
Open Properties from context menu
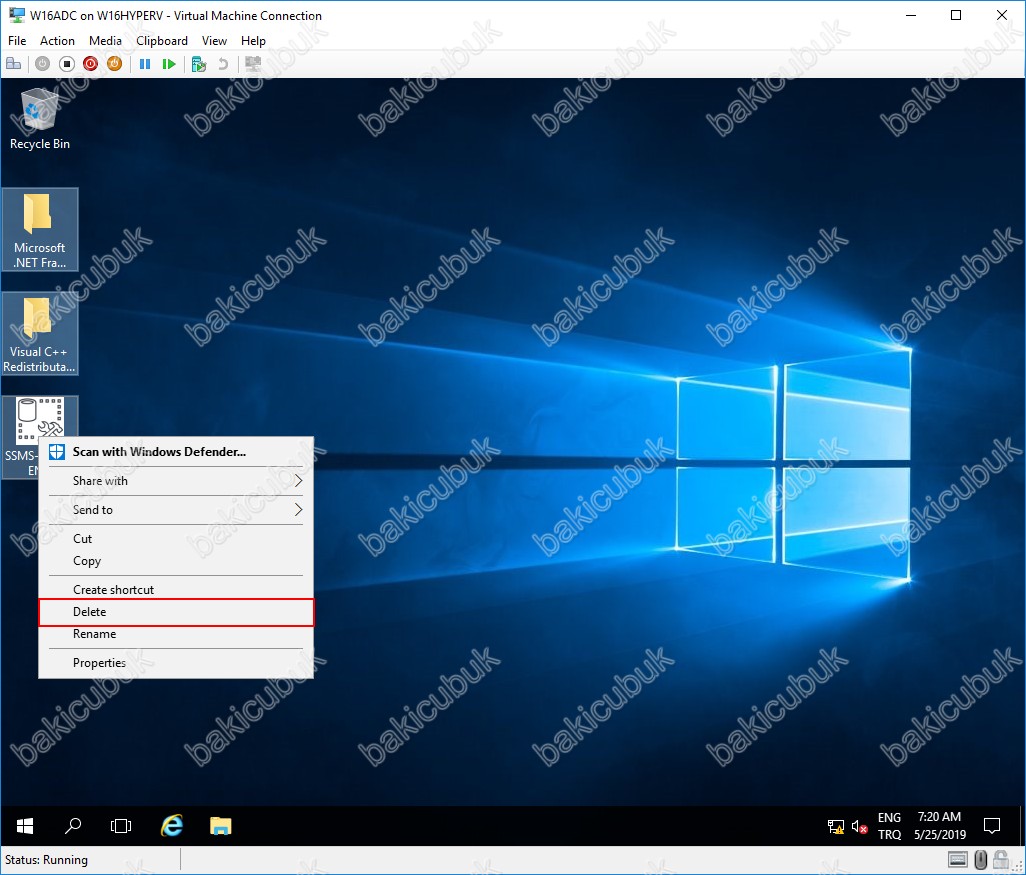coord(176,663)
